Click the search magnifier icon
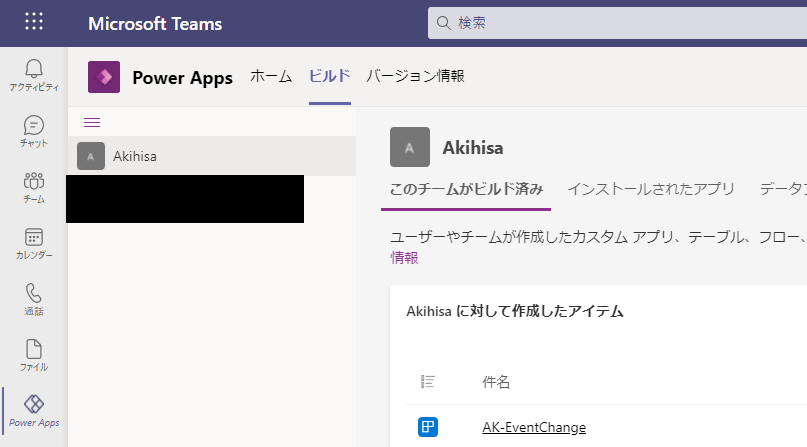This screenshot has height=447, width=807. (x=444, y=23)
